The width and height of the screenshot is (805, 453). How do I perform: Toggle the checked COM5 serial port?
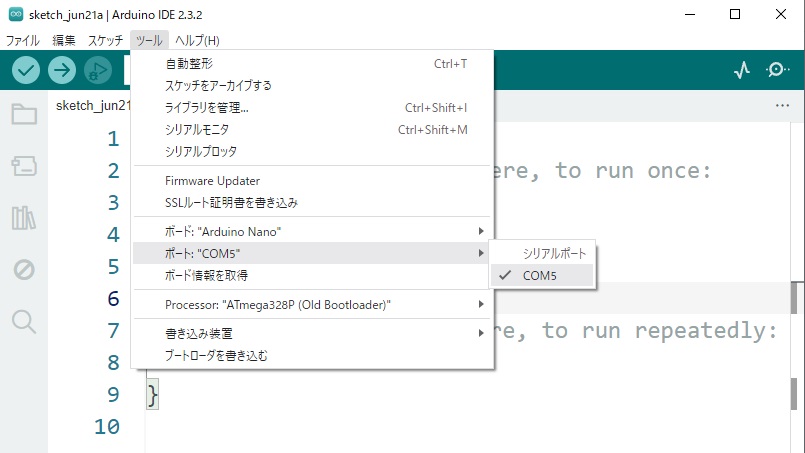(542, 275)
